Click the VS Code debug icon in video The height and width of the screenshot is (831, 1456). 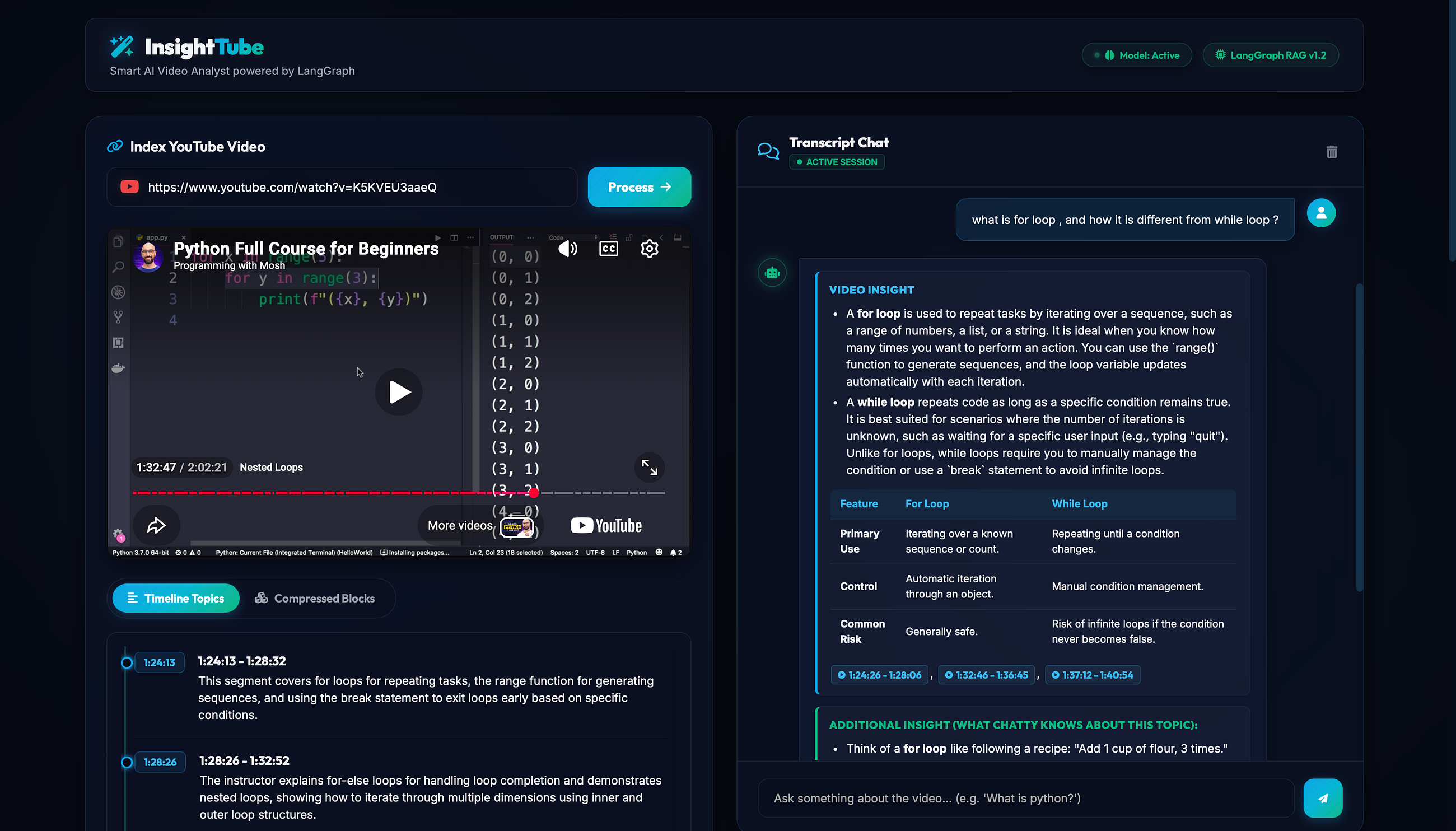(x=118, y=292)
